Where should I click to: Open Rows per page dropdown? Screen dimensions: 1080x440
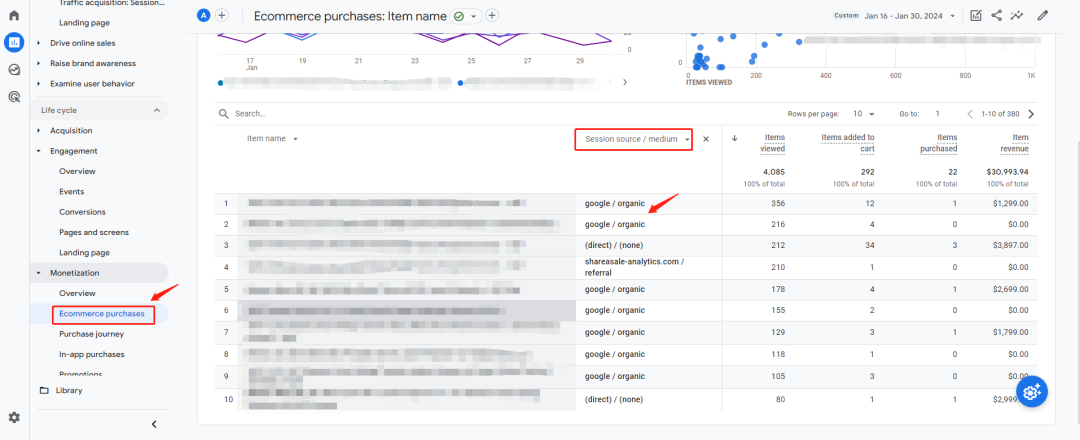coord(864,114)
